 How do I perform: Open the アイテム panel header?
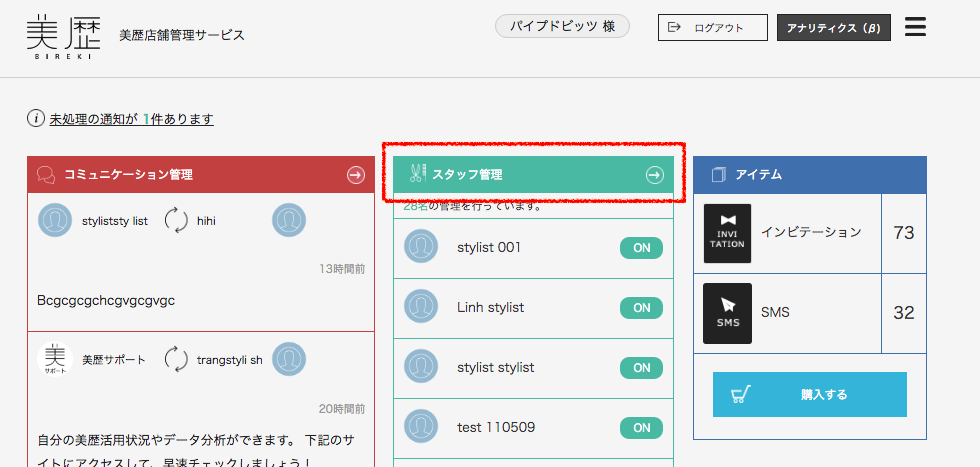(x=809, y=175)
